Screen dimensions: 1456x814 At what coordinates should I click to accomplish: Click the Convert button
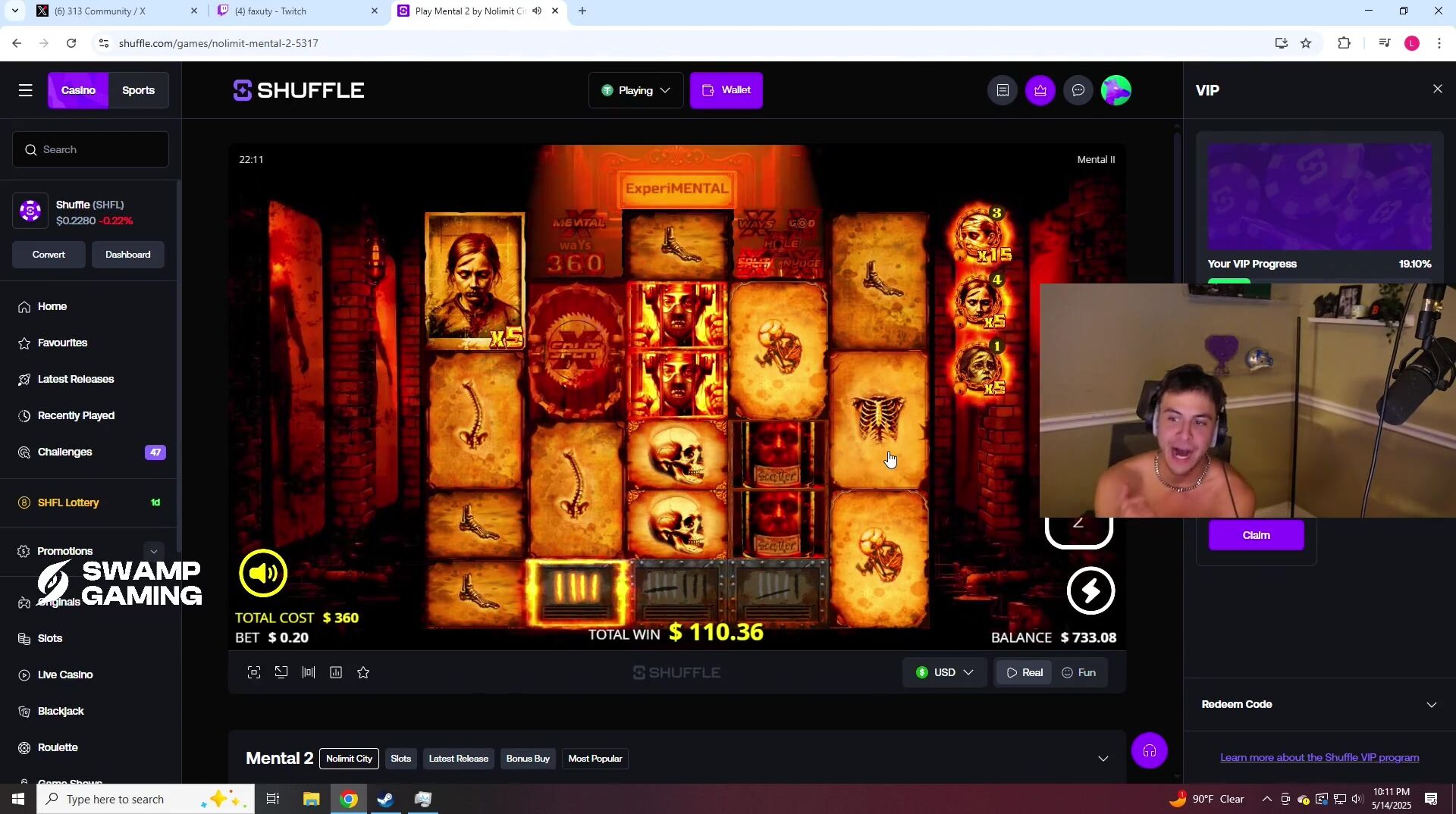[x=49, y=255]
